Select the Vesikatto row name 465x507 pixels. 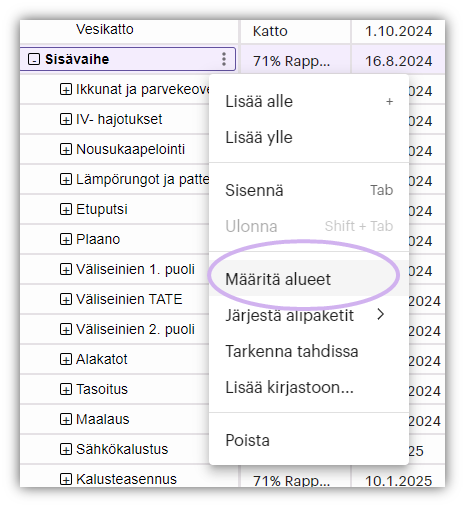click(105, 29)
